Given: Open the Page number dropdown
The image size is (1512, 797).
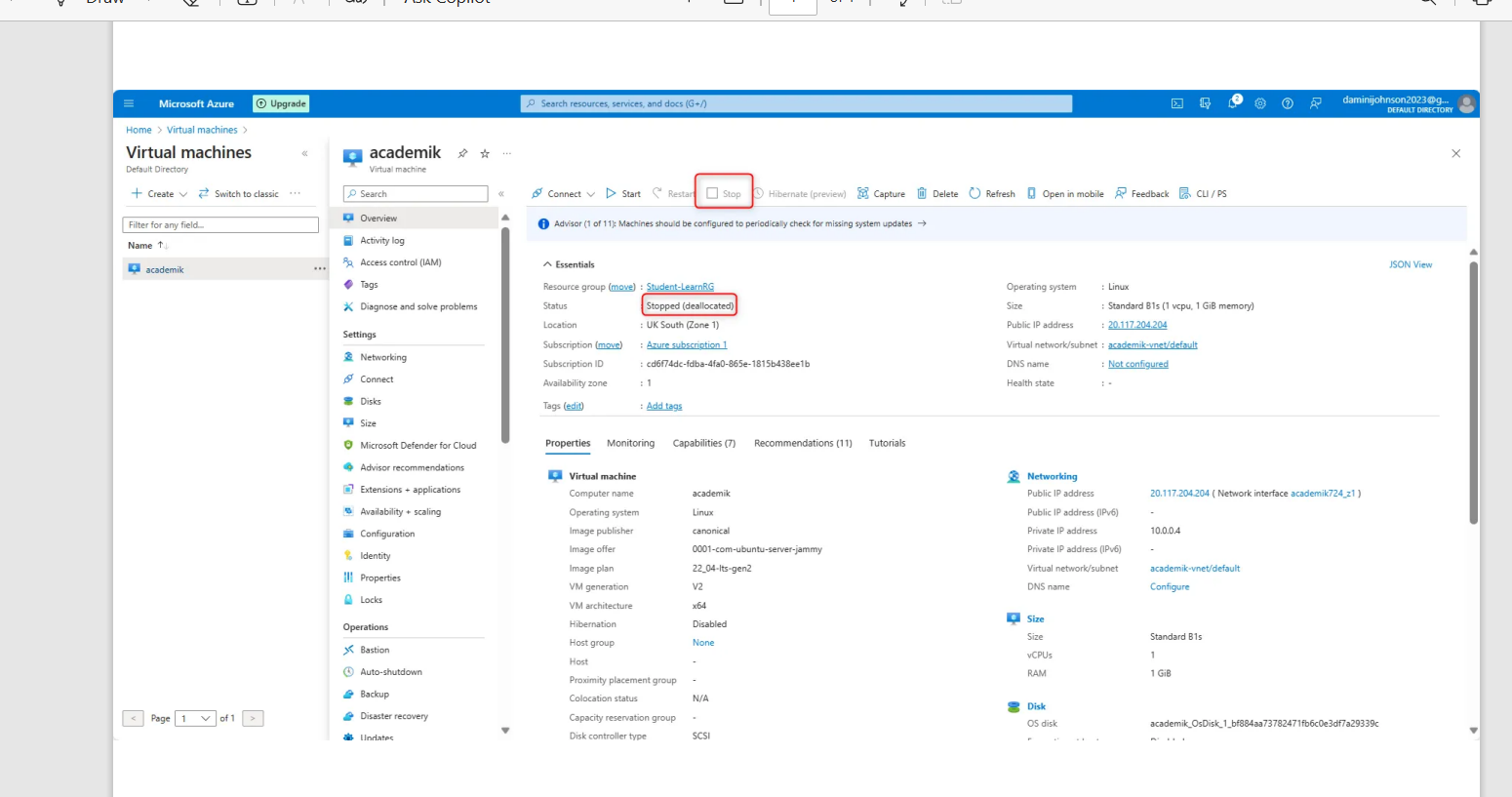Looking at the screenshot, I should [196, 719].
